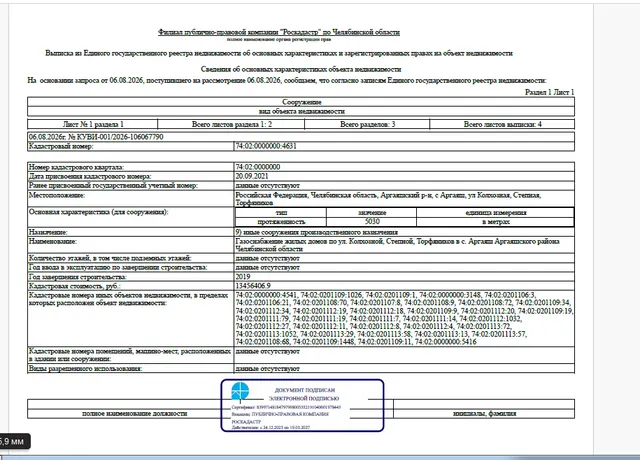Click 'Год ввода в эксплуатацию' label
Image resolution: width=640 pixels, height=460 pixels.
(x=118, y=267)
